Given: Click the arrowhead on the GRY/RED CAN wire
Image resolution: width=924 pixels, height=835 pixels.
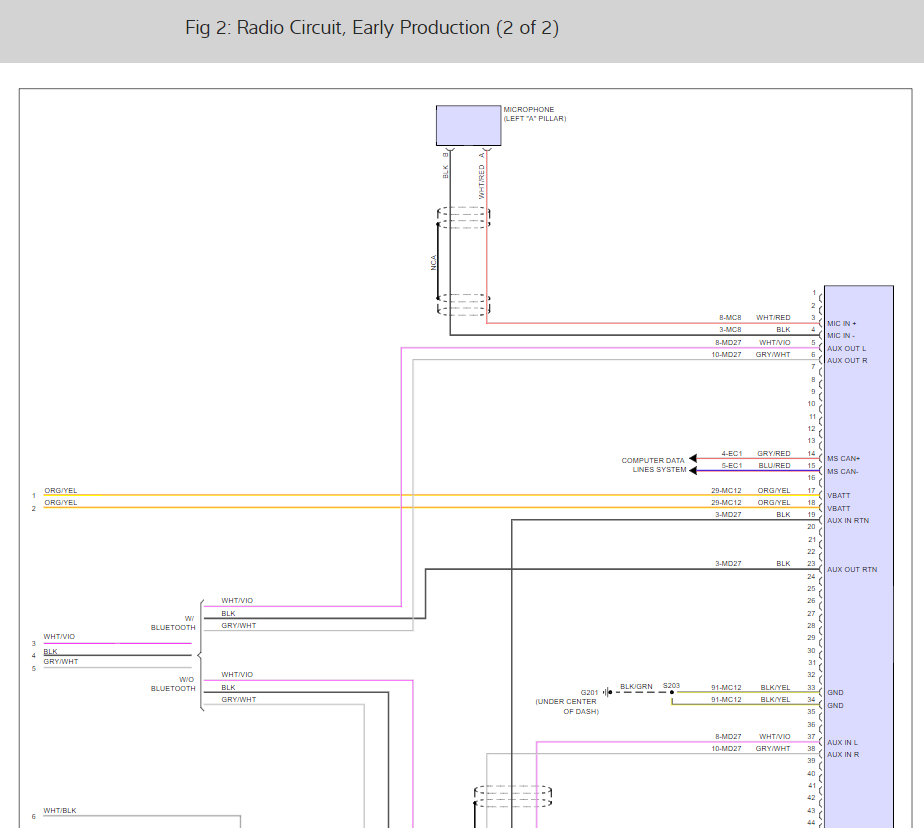Looking at the screenshot, I should pyautogui.click(x=694, y=459).
